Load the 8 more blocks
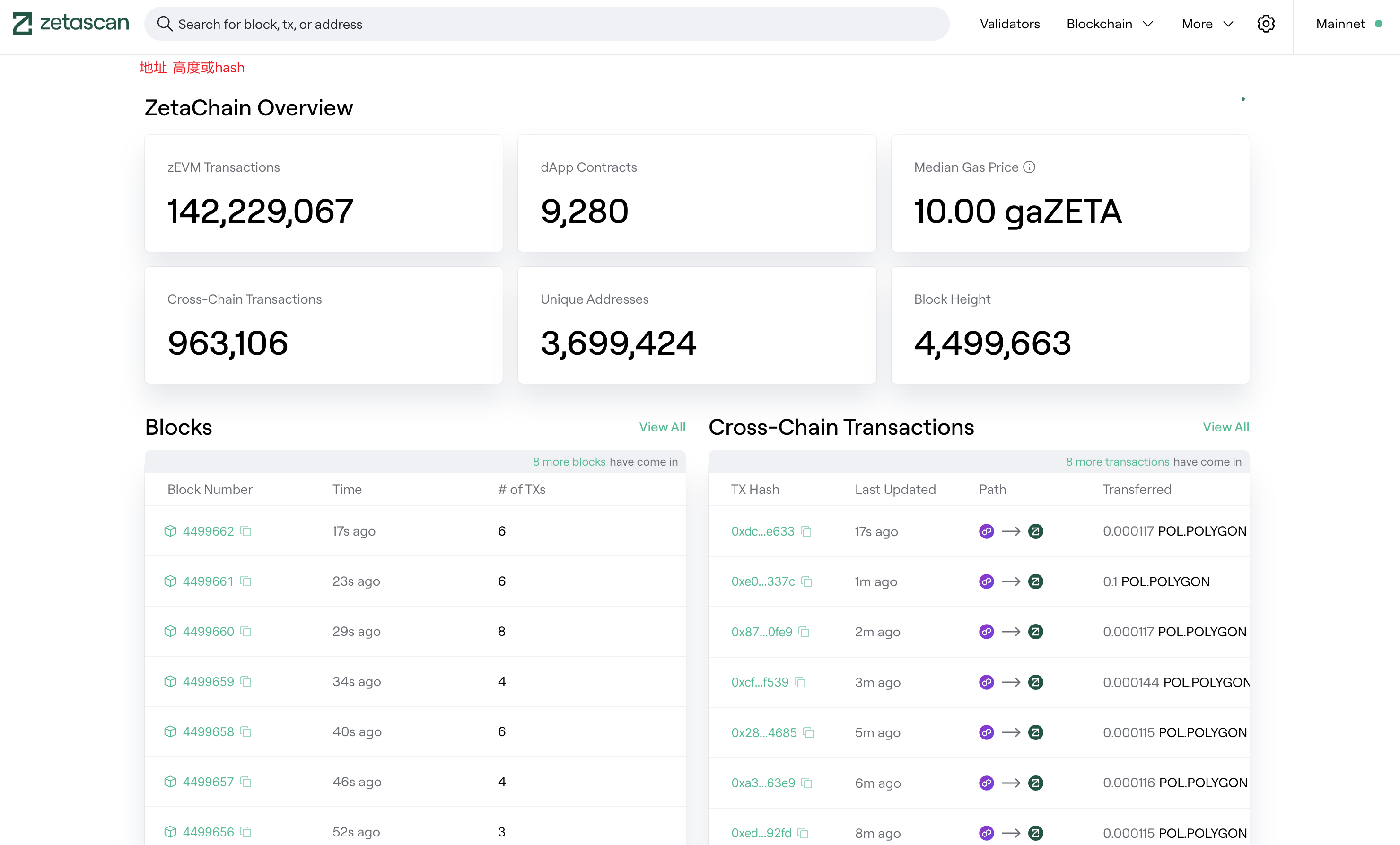 (569, 461)
